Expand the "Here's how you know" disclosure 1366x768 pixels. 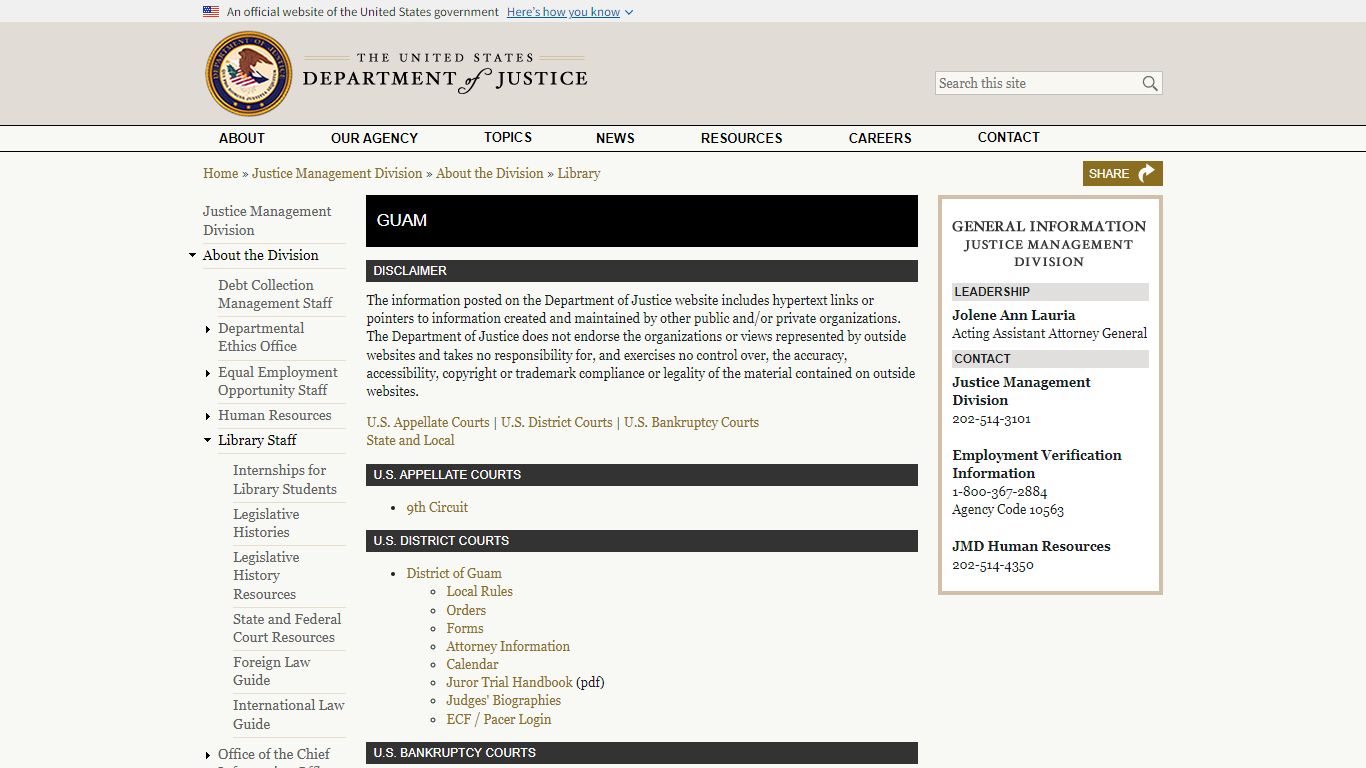[x=570, y=12]
